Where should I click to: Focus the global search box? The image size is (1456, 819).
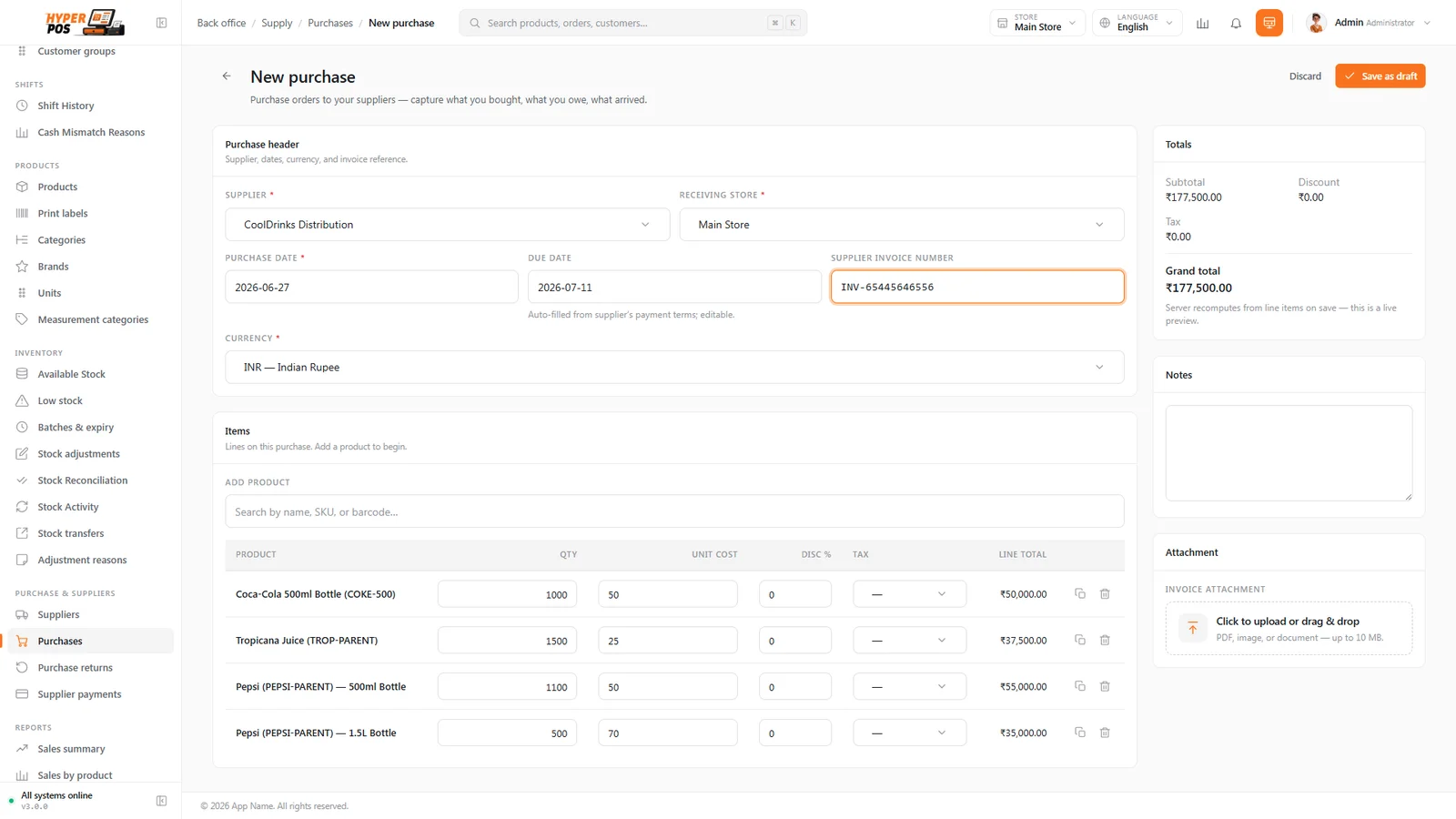(633, 23)
